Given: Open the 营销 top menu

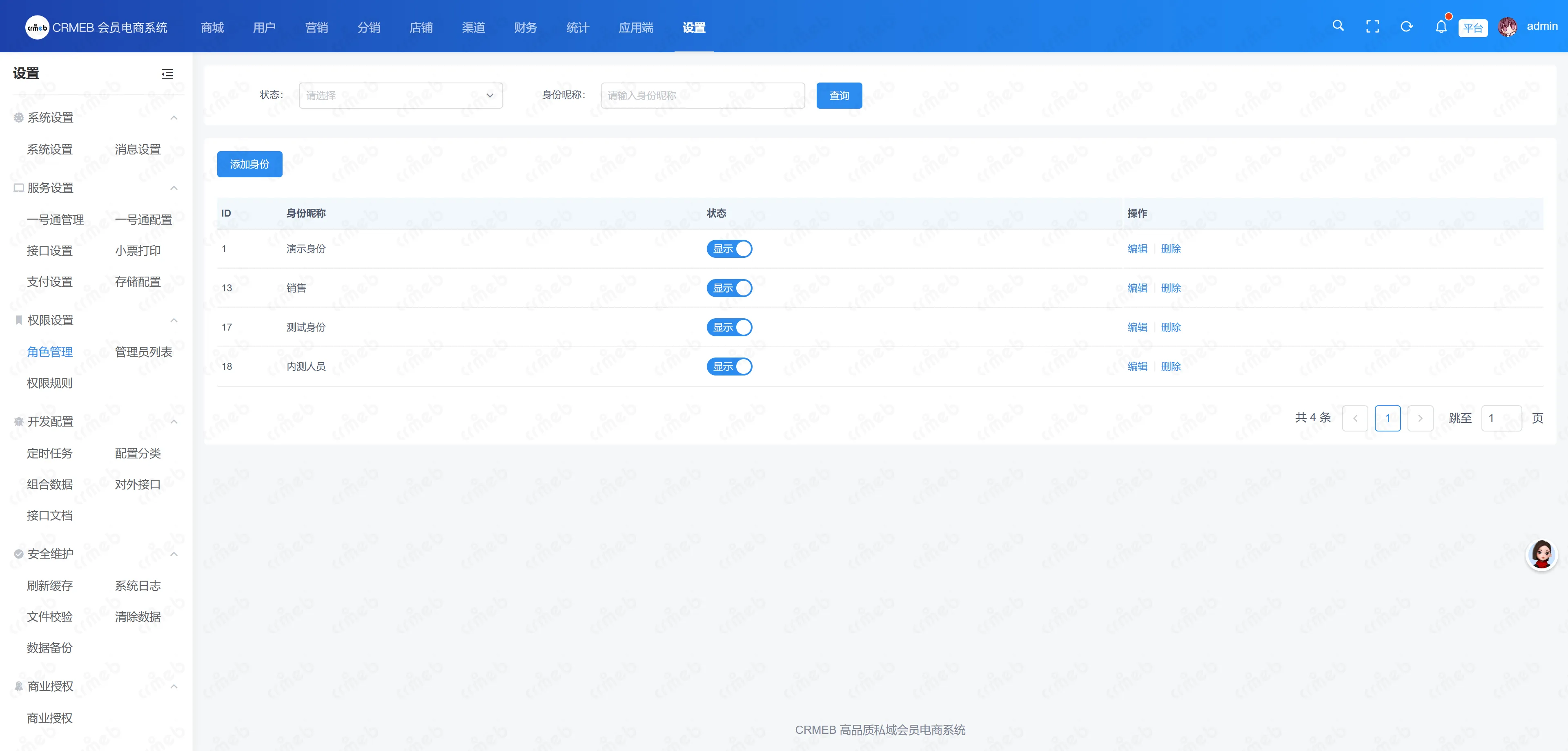Looking at the screenshot, I should tap(316, 27).
